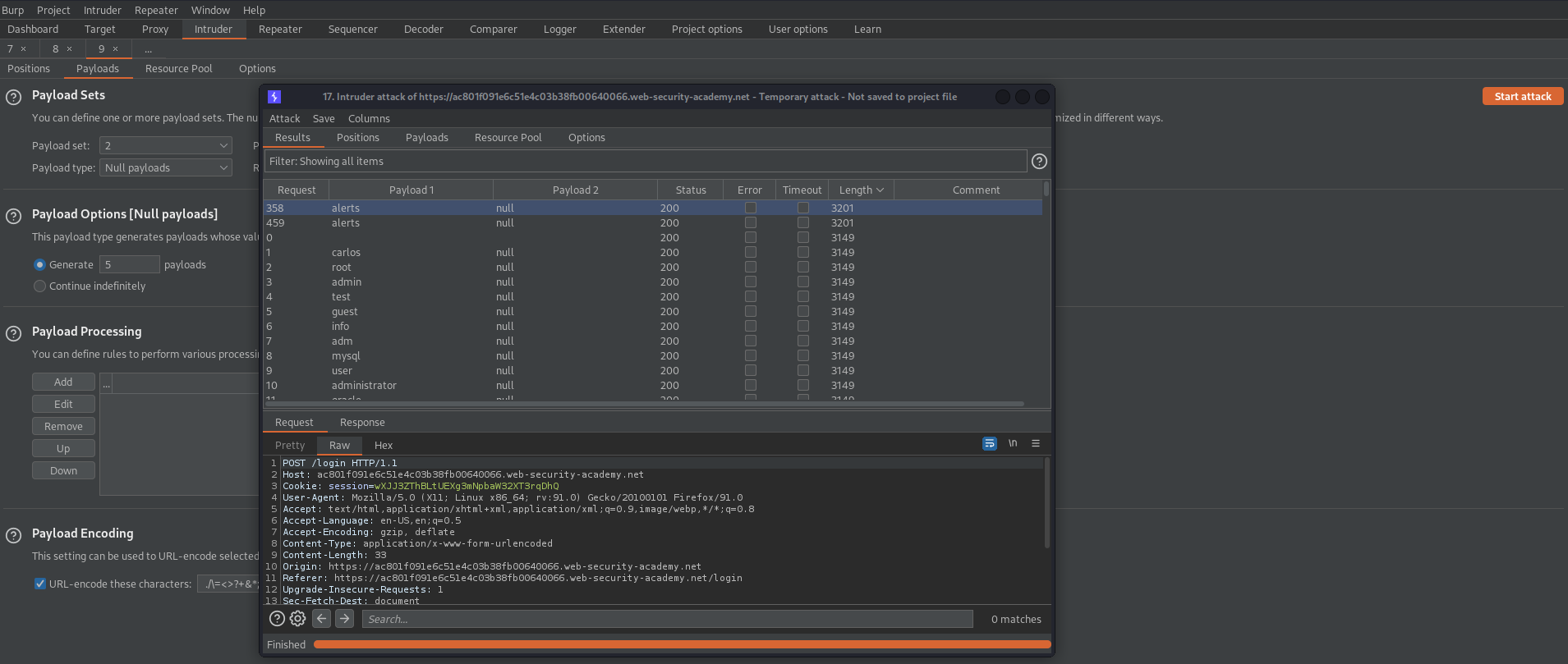The image size is (1568, 664).
Task: Open Resource Pool tab in attack window
Action: pos(508,137)
